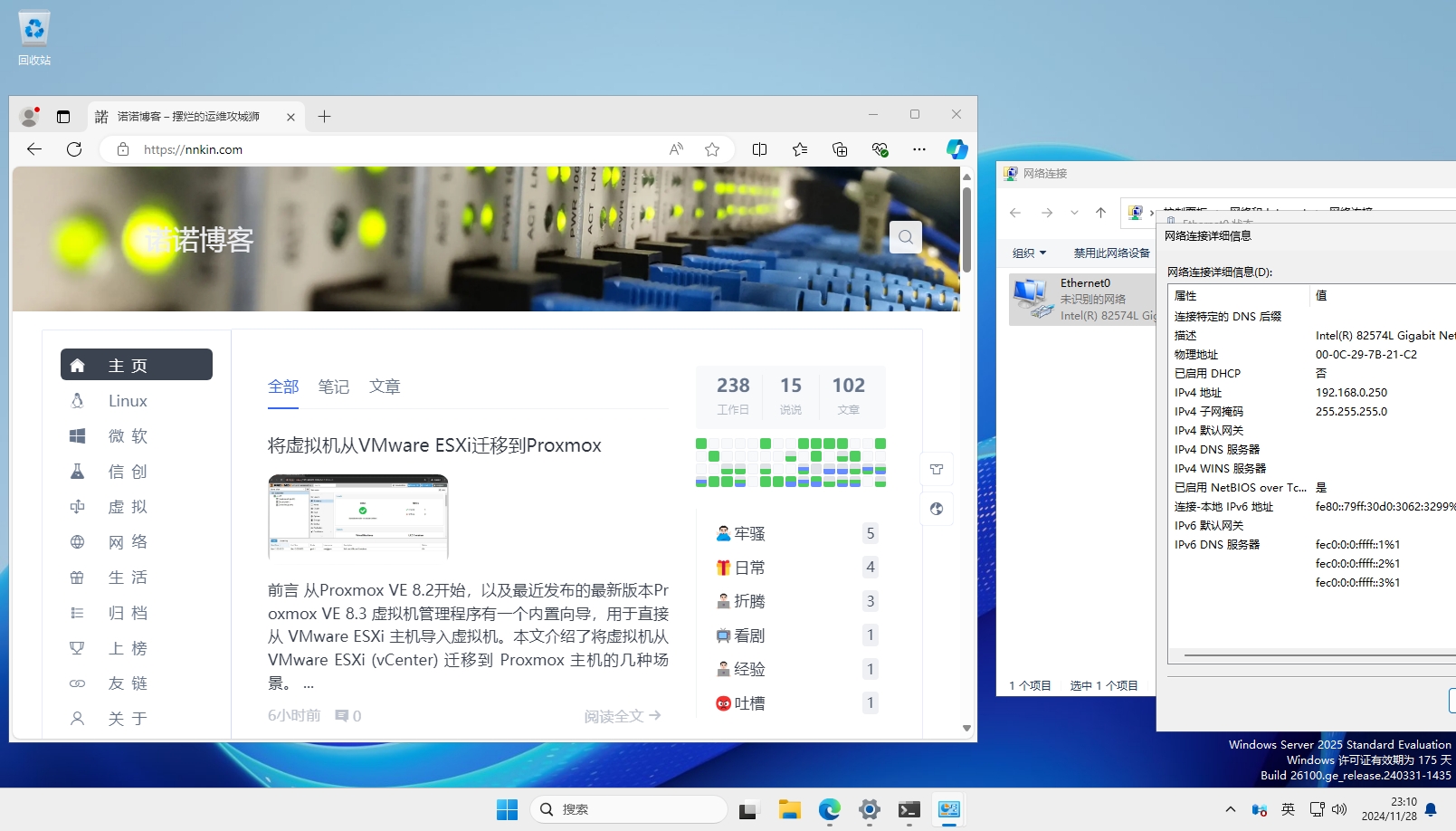Open the Linux sidebar category

(x=128, y=401)
